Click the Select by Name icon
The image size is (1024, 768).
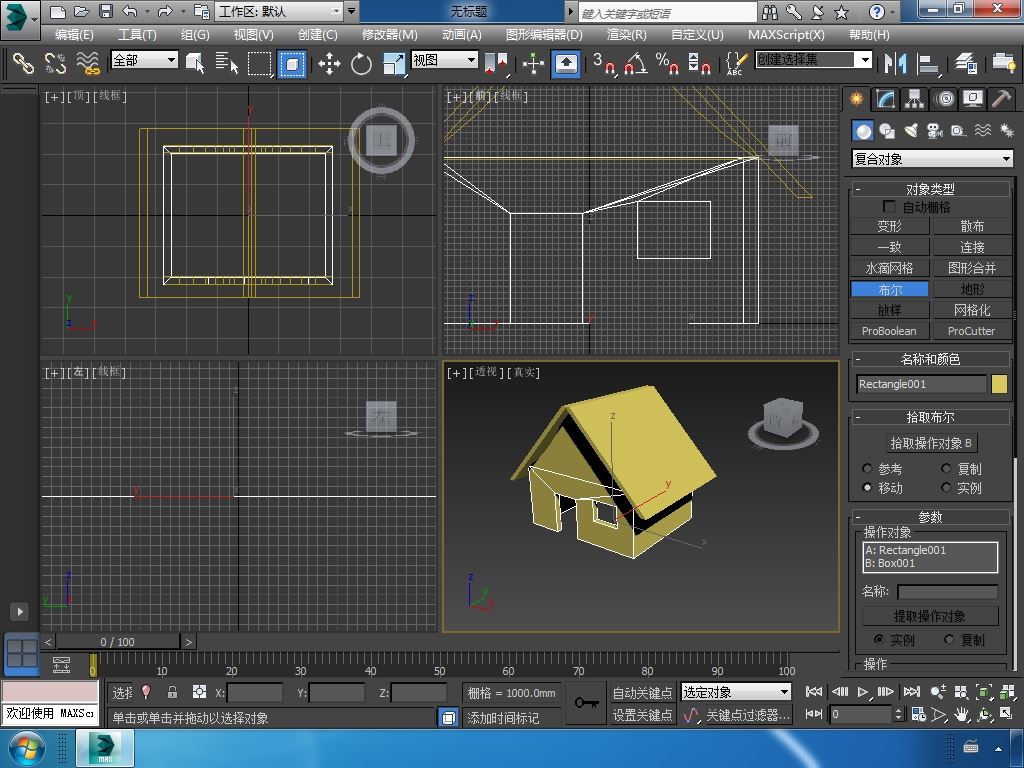pyautogui.click(x=227, y=64)
